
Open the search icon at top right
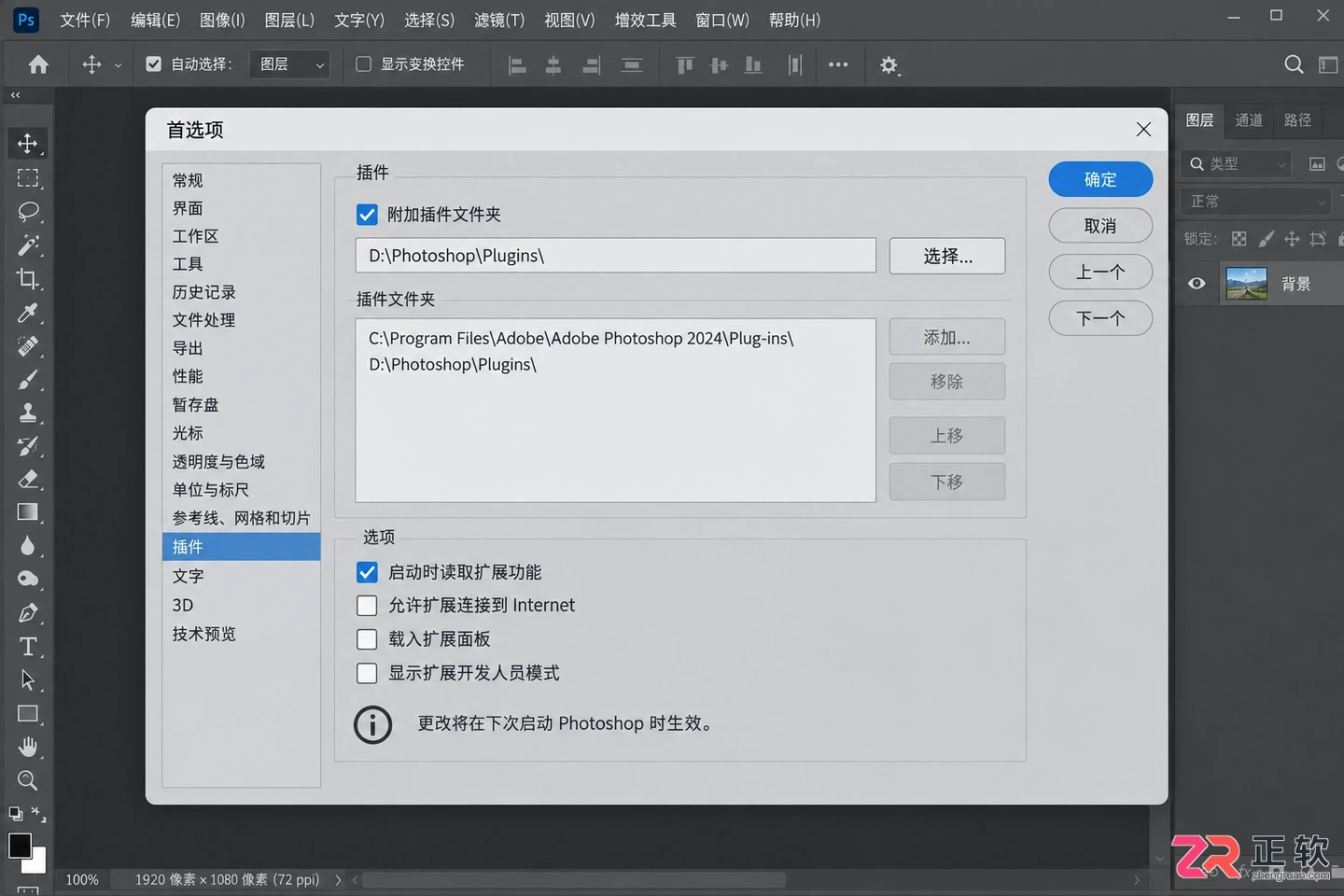(x=1294, y=64)
